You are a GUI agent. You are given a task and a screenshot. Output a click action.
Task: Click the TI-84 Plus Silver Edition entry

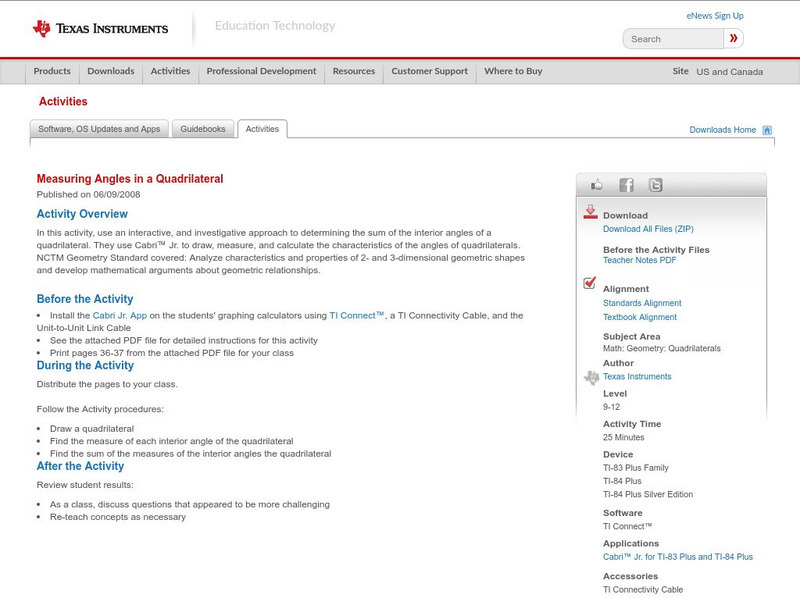tap(648, 494)
